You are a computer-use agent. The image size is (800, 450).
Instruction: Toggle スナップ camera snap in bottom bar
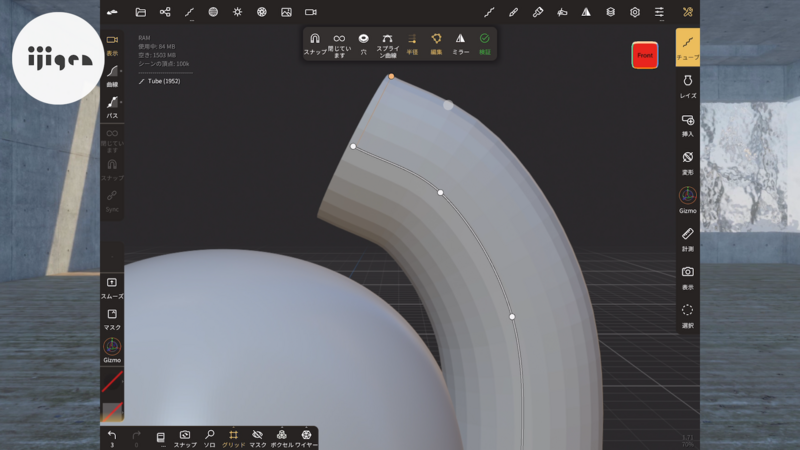click(x=185, y=438)
